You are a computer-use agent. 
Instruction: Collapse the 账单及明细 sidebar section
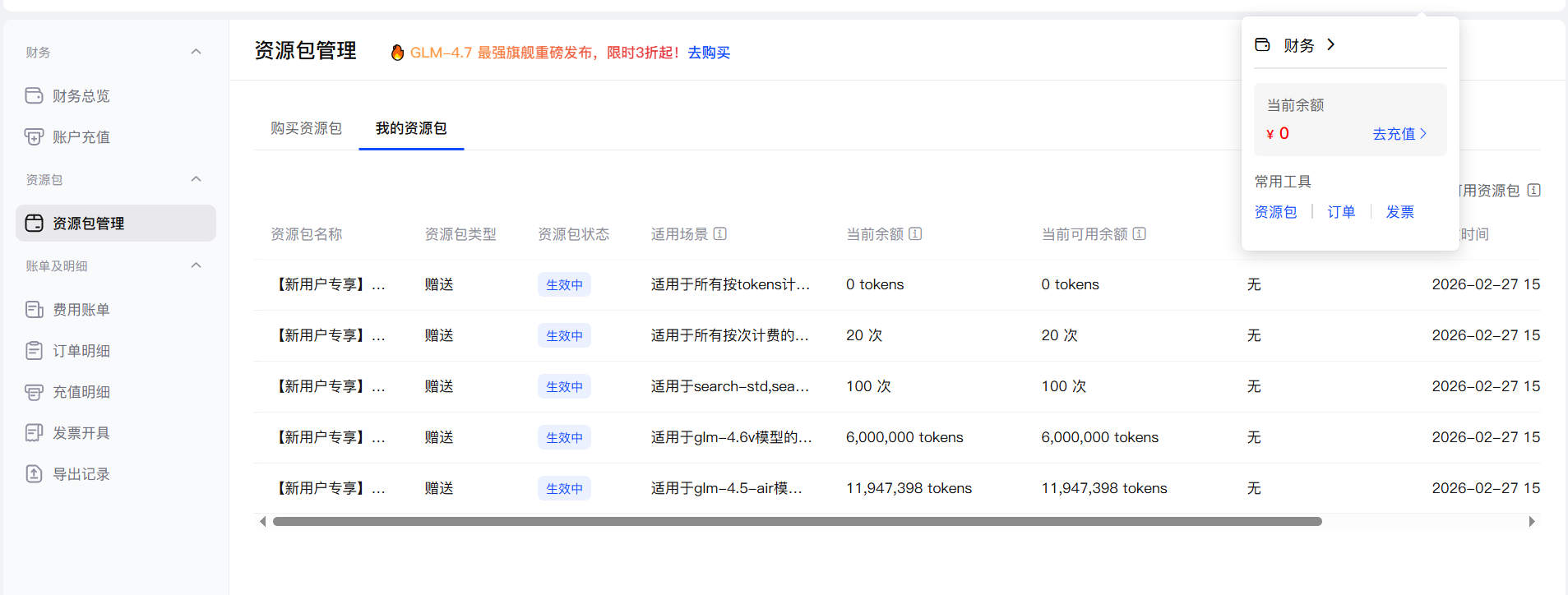pos(196,265)
